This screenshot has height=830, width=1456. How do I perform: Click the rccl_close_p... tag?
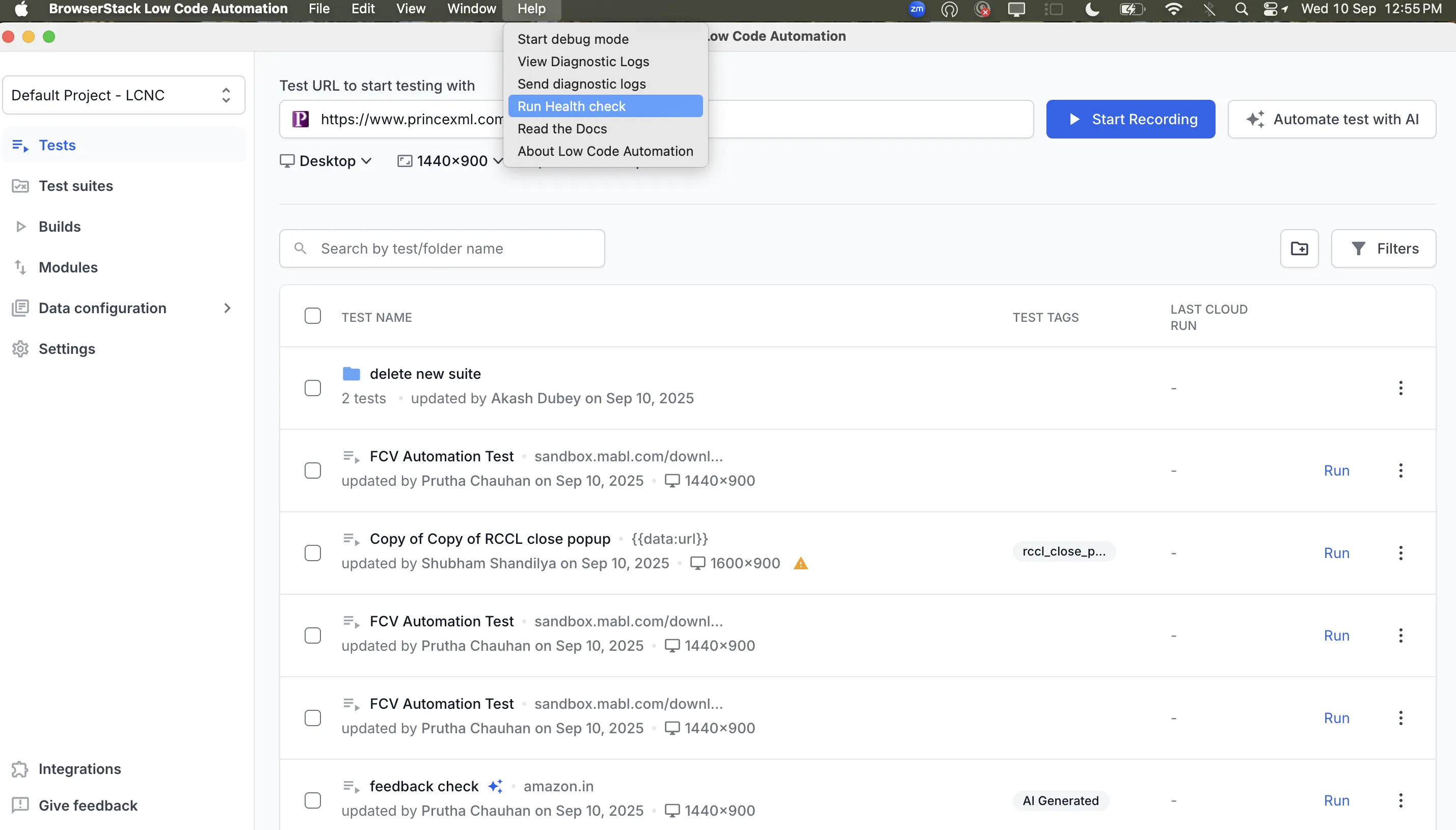pos(1064,551)
